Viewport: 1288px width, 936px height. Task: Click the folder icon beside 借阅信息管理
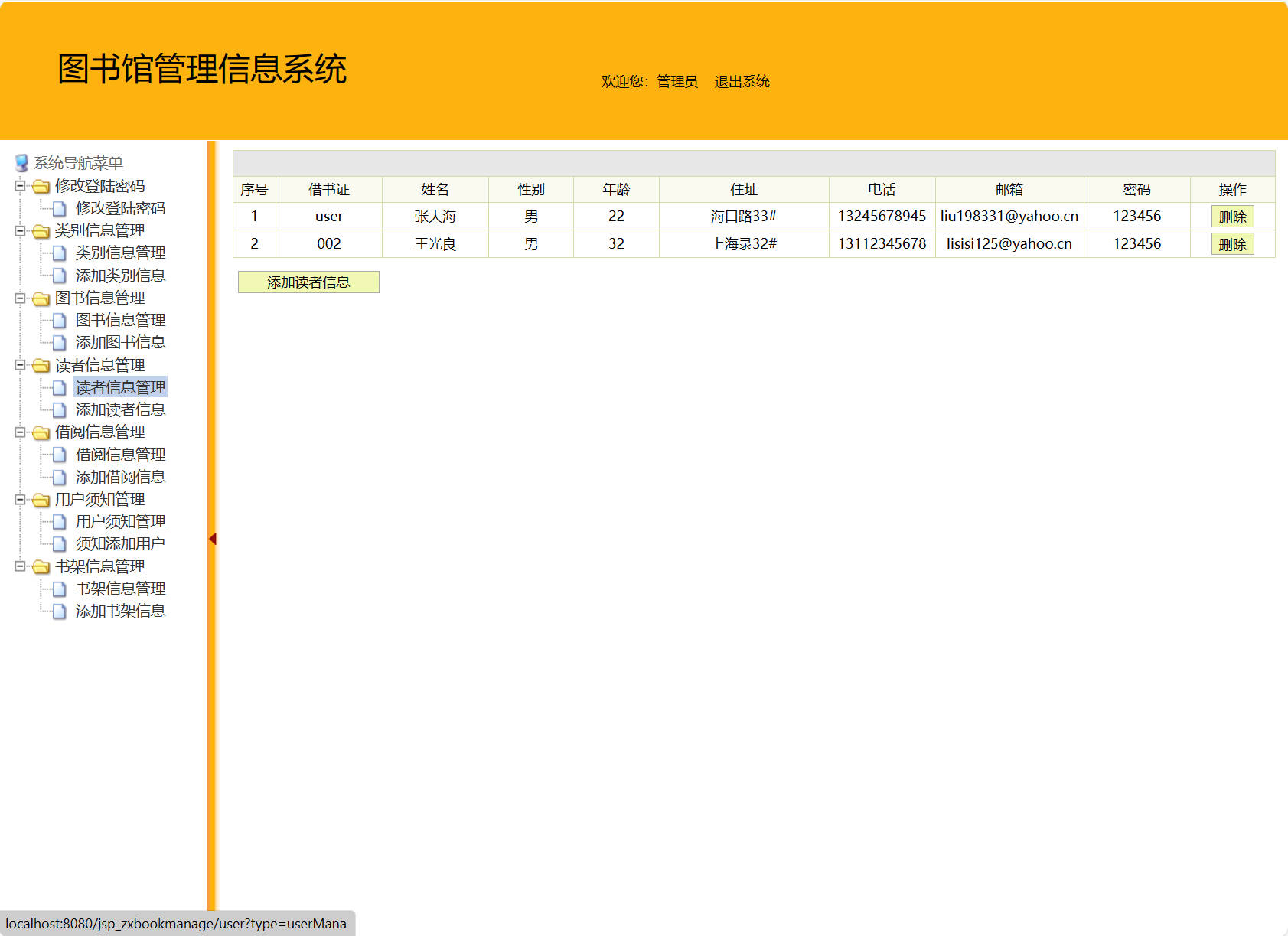coord(41,432)
